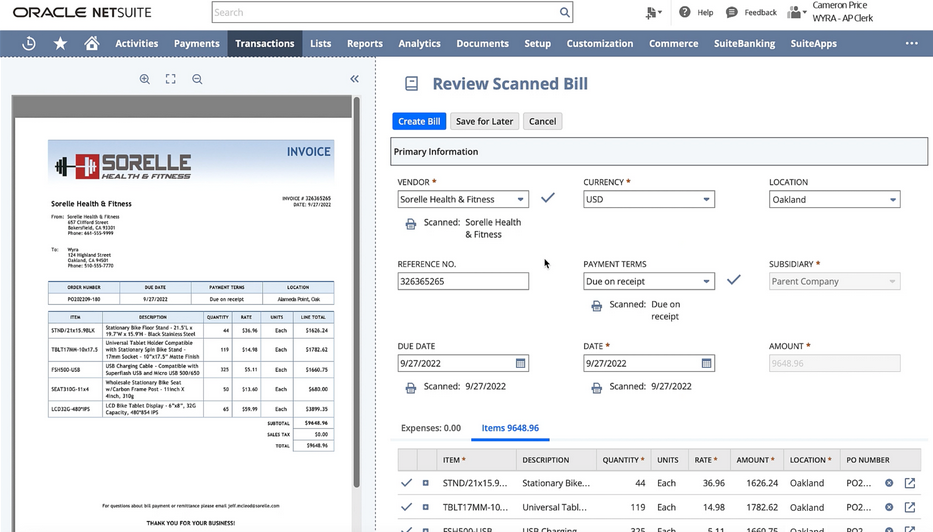The width and height of the screenshot is (933, 532).
Task: Open the create new record icon
Action: tap(650, 12)
